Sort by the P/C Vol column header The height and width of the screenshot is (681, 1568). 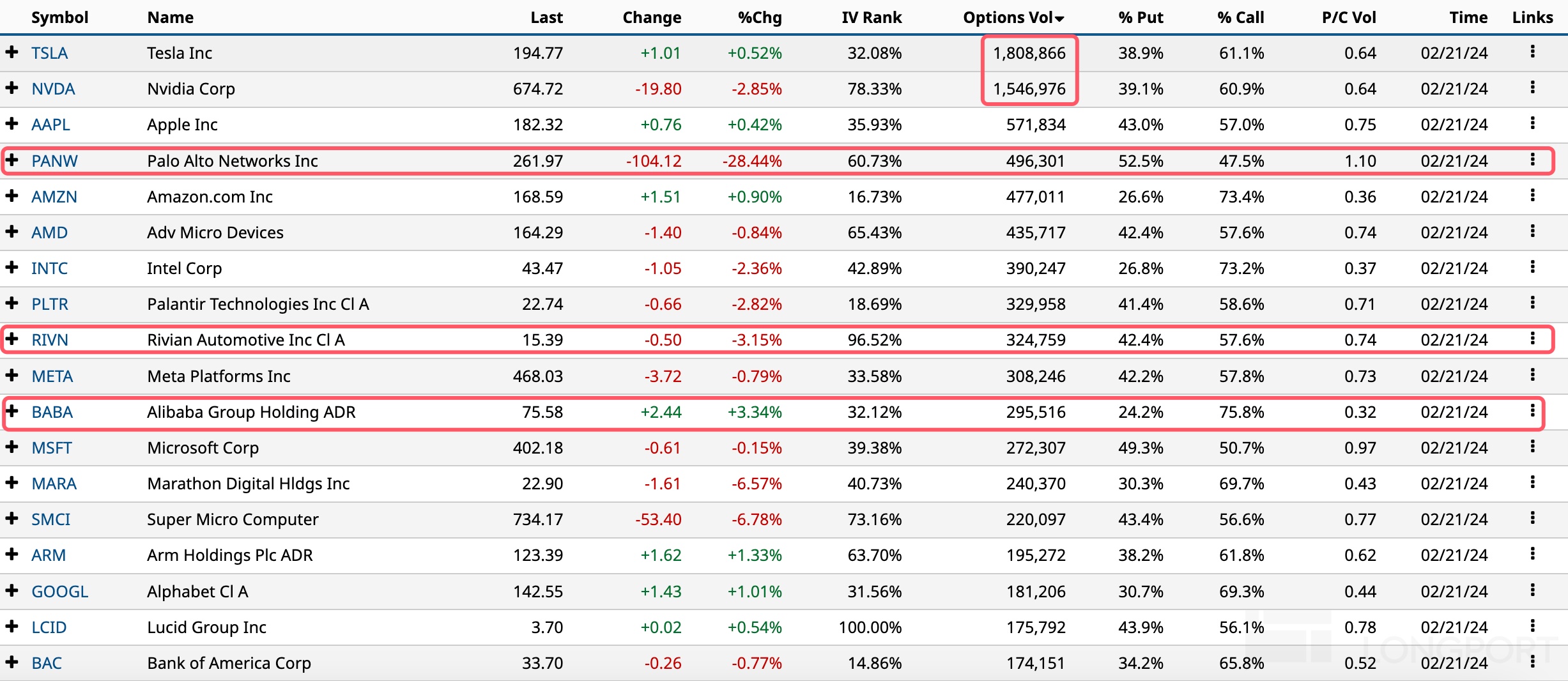tap(1348, 18)
